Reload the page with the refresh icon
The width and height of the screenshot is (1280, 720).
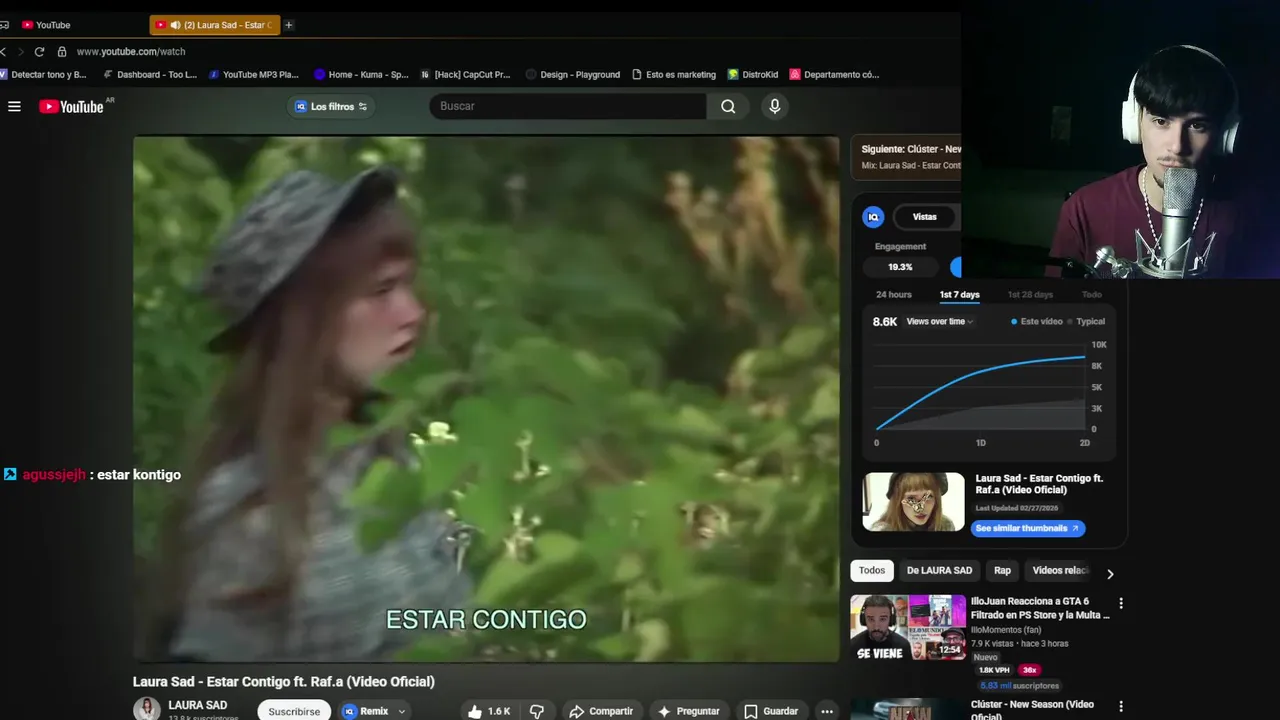pos(39,51)
